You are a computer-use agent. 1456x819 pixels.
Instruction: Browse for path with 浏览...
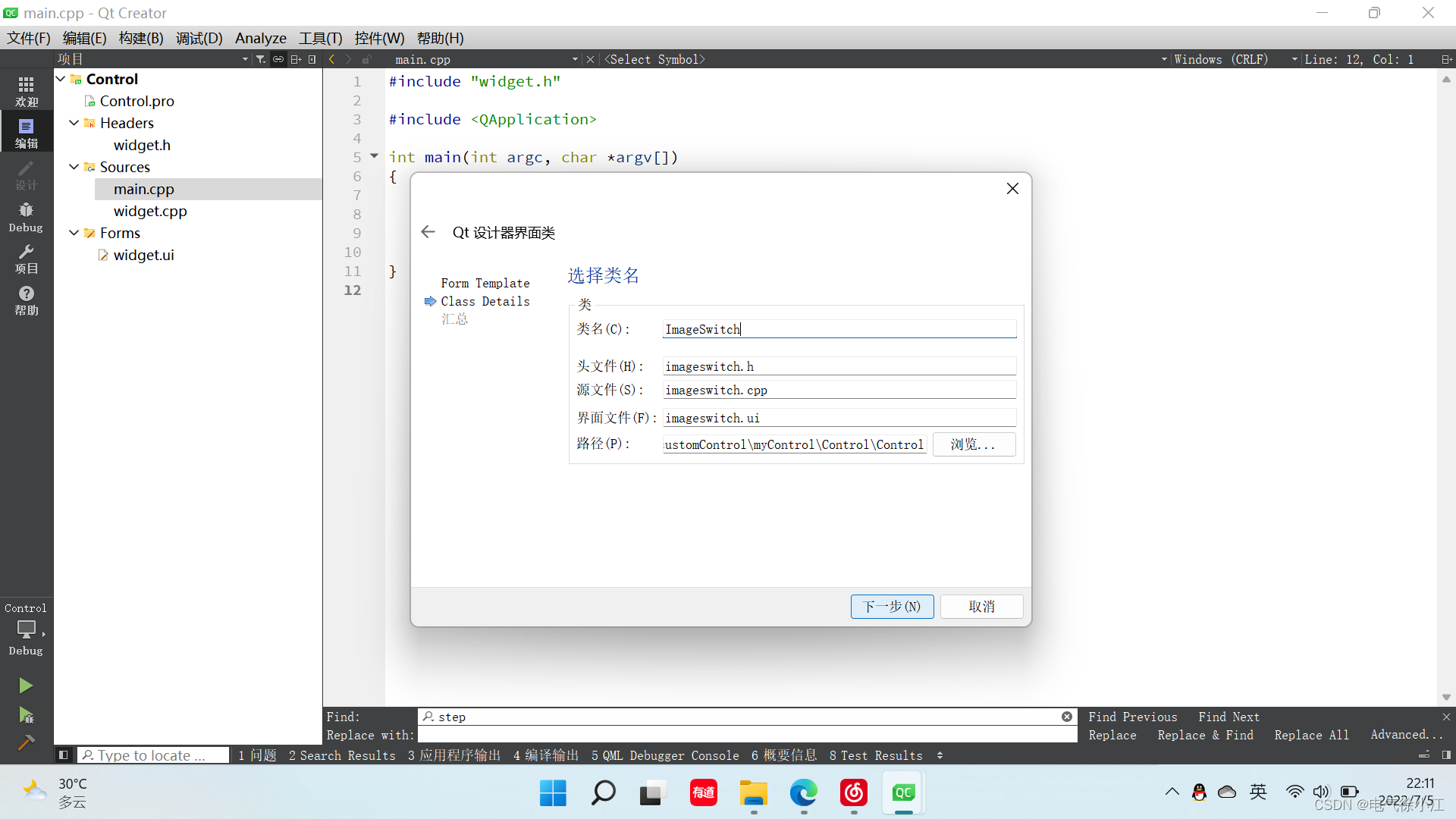coord(974,444)
